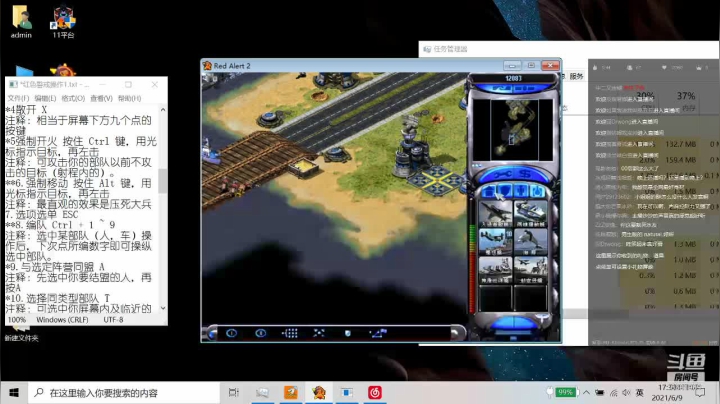Image resolution: width=720 pixels, height=404 pixels.
Task: Click the repair wrench button in game sidebar
Action: point(503,174)
